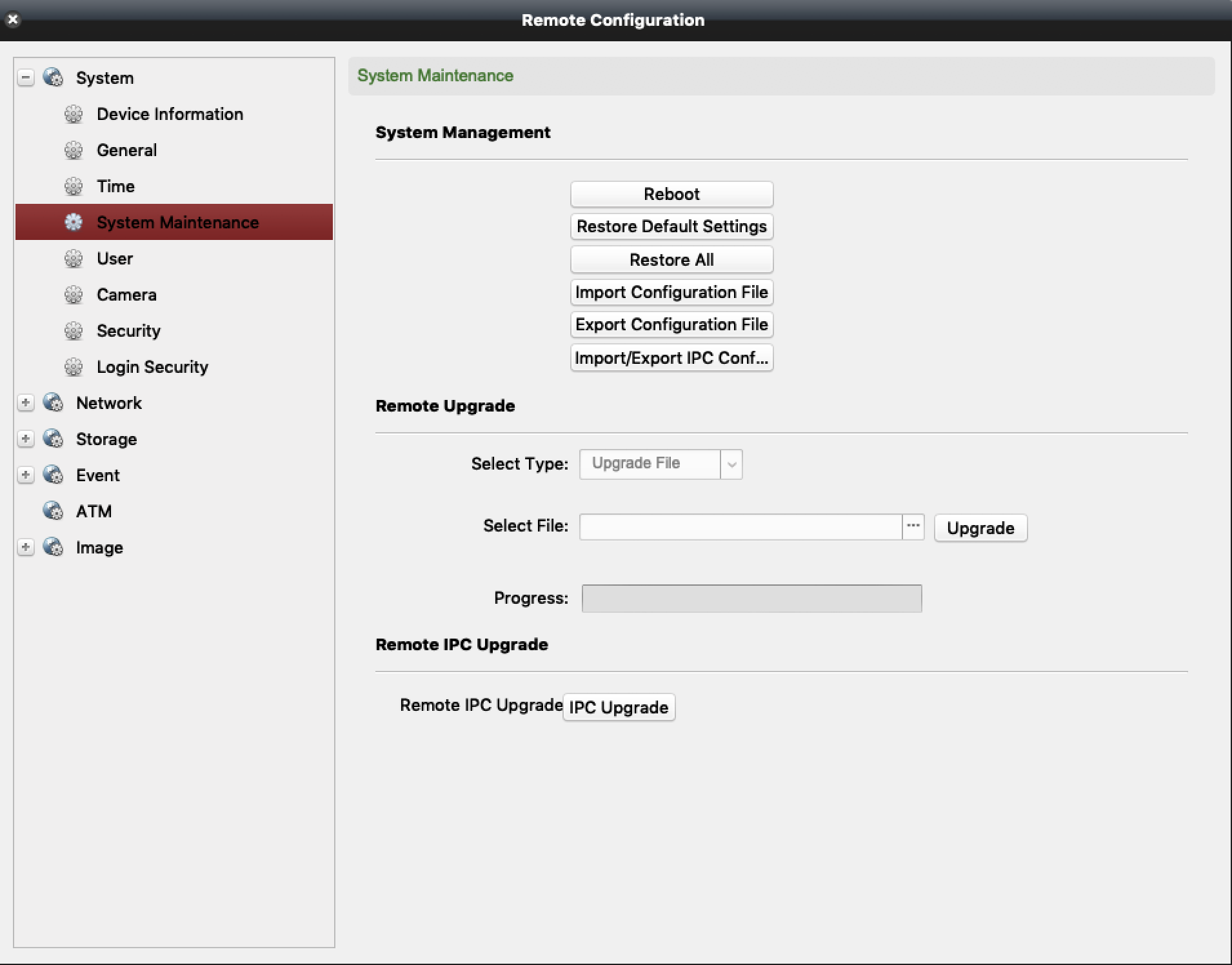Image resolution: width=1232 pixels, height=965 pixels.
Task: Select the Time item in sidebar
Action: tap(115, 186)
